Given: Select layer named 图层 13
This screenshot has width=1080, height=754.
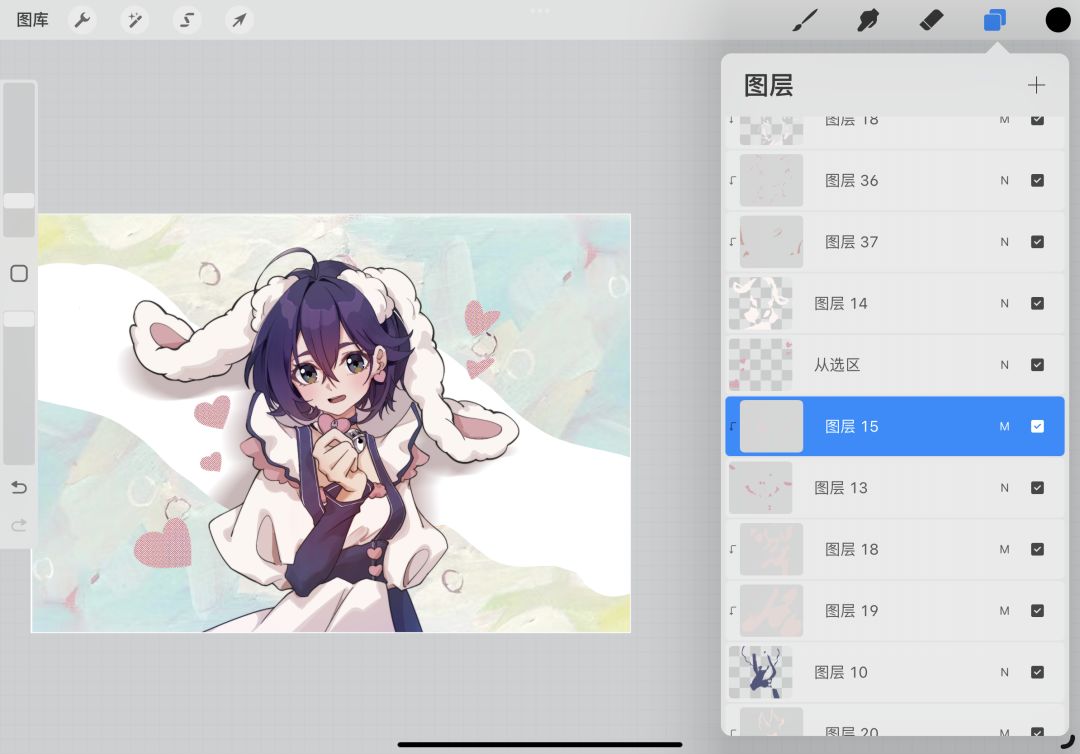Looking at the screenshot, I should coord(840,488).
